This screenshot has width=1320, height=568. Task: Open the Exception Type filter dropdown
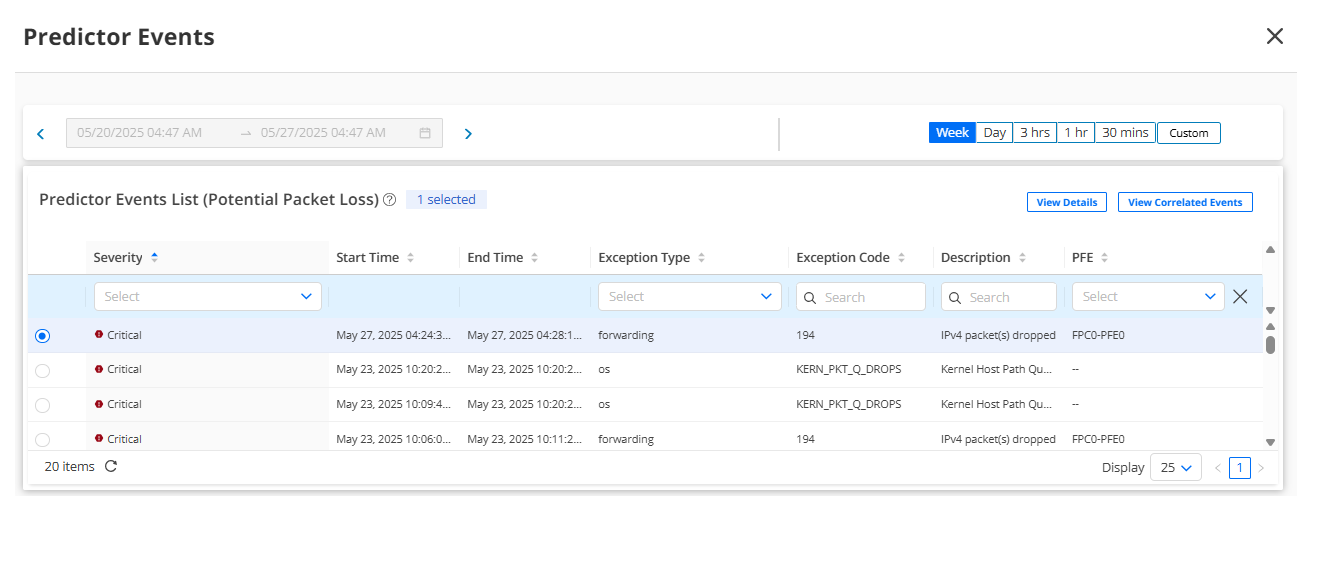[689, 296]
